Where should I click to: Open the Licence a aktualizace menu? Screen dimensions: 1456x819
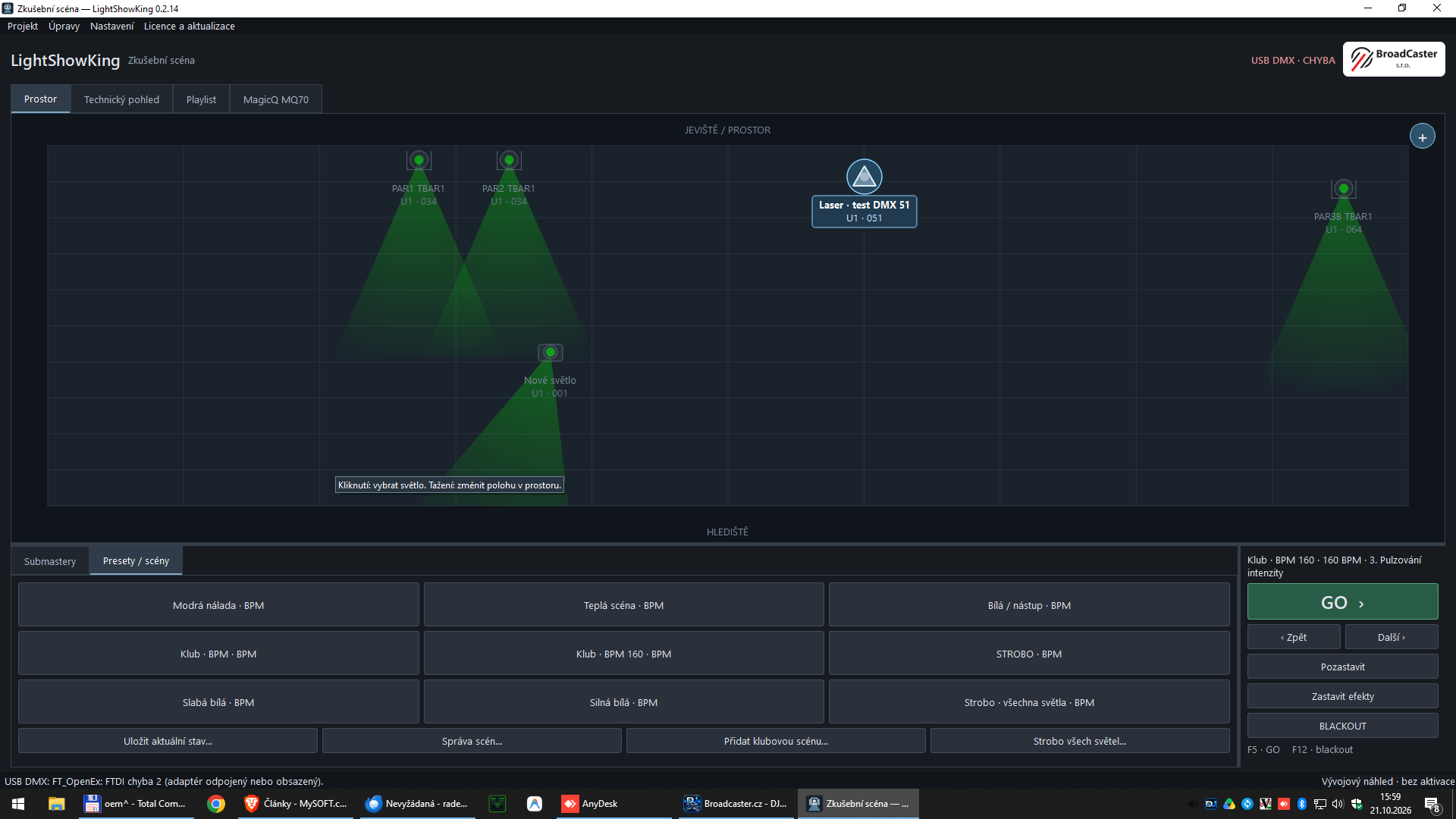coord(190,26)
